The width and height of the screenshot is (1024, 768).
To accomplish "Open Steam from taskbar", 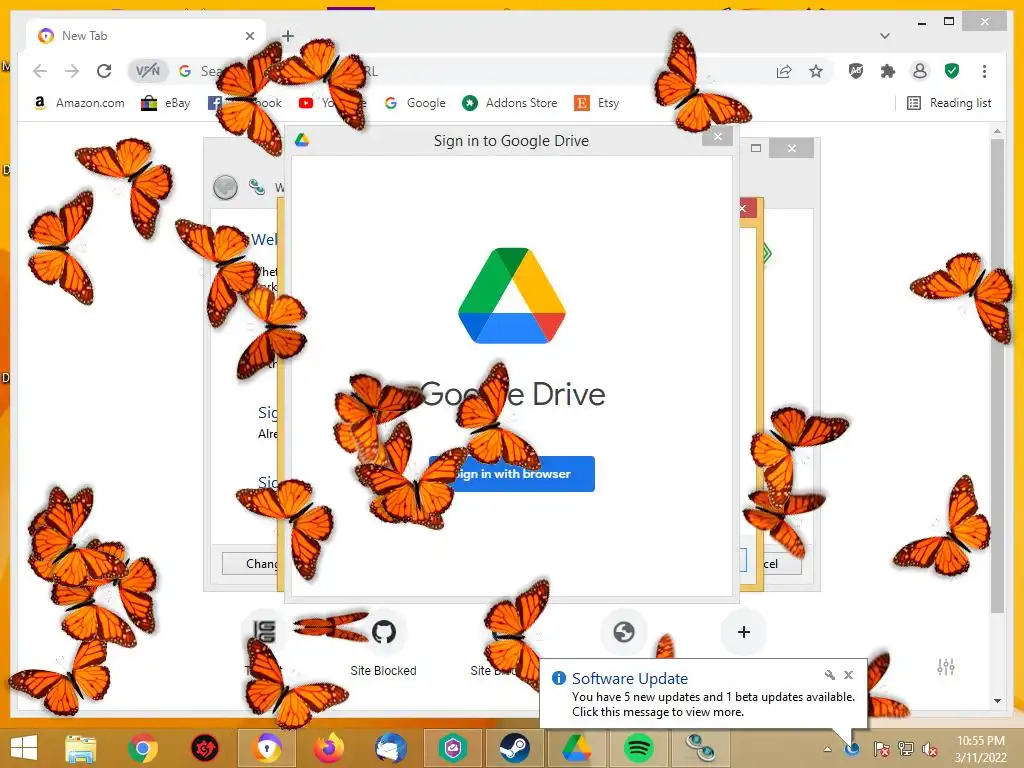I will click(x=515, y=748).
